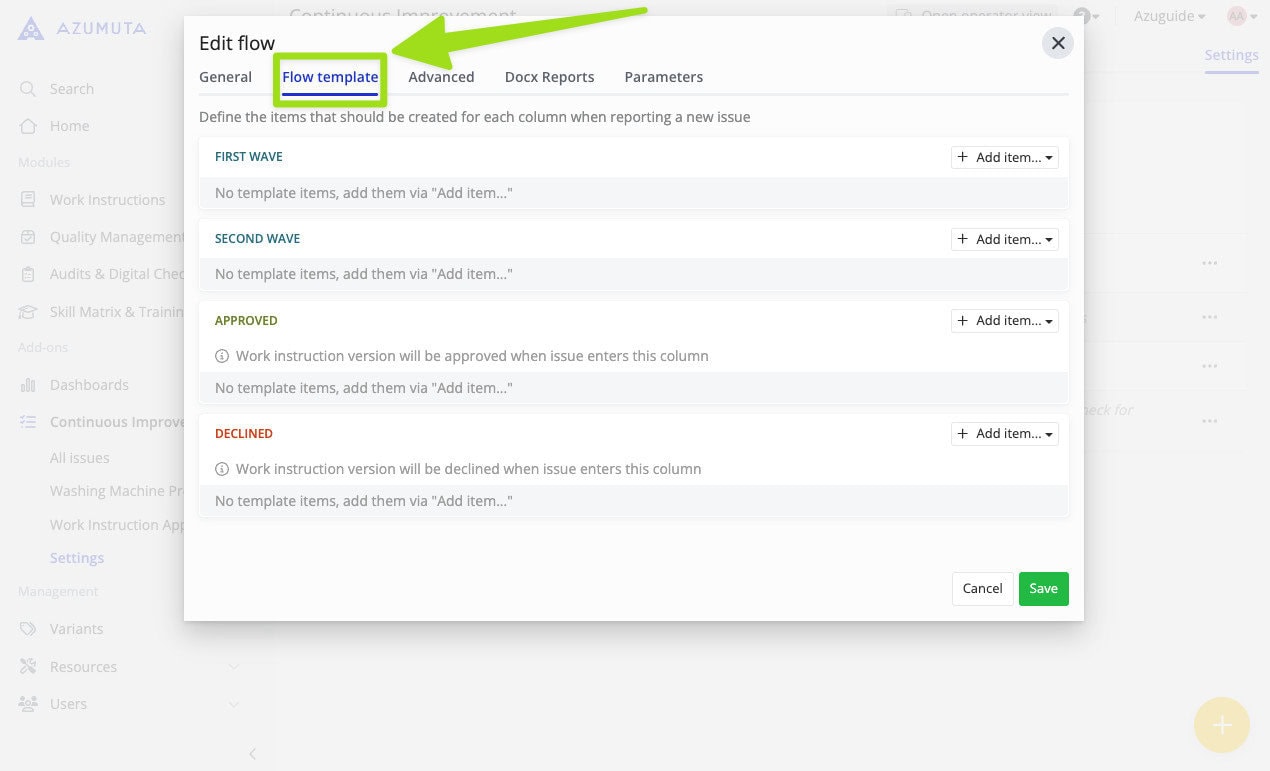Open Add item dropdown for First Wave
This screenshot has width=1270, height=771.
pos(1004,157)
